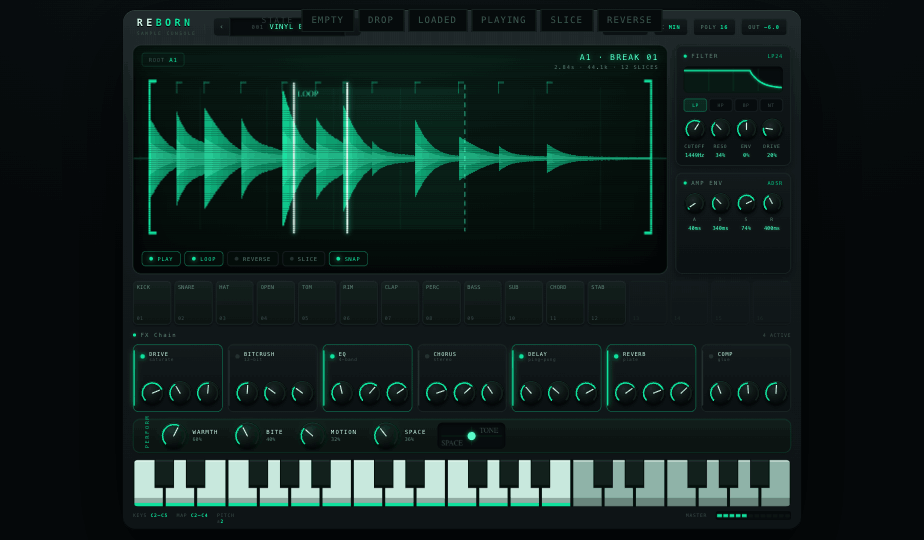Image resolution: width=924 pixels, height=540 pixels.
Task: Enable REVERSE playback toggle
Action: pyautogui.click(x=252, y=259)
